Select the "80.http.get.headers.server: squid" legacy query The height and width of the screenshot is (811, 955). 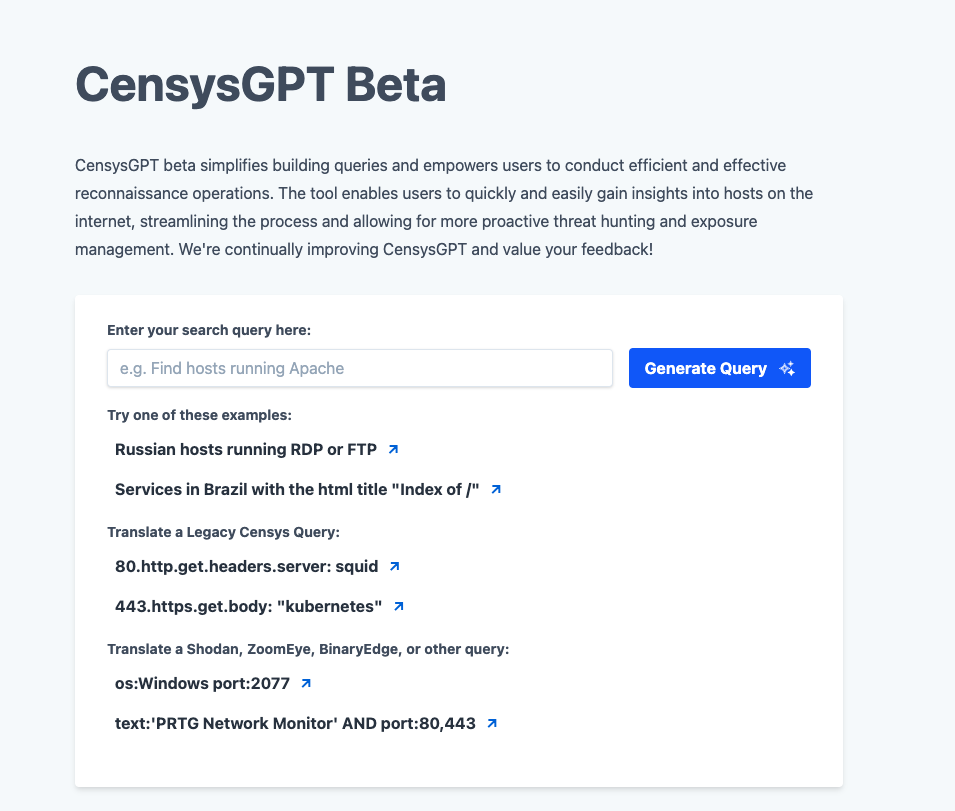click(x=247, y=566)
